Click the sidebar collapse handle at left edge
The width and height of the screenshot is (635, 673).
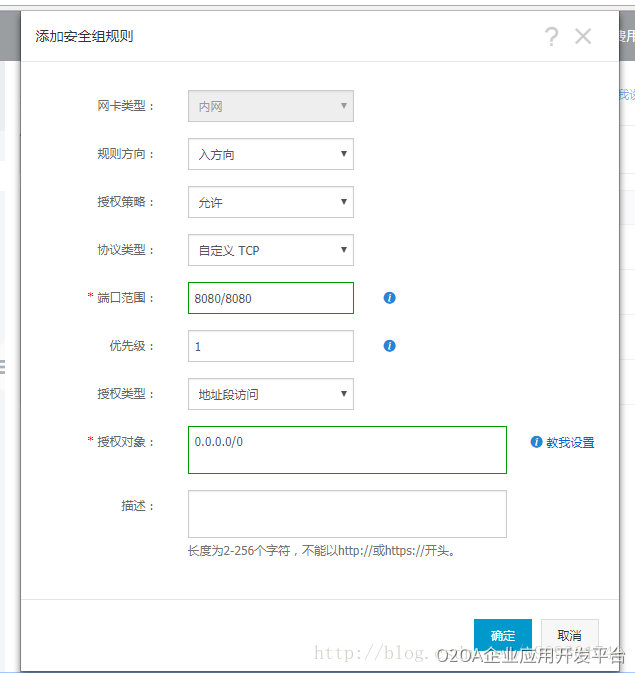(3, 368)
